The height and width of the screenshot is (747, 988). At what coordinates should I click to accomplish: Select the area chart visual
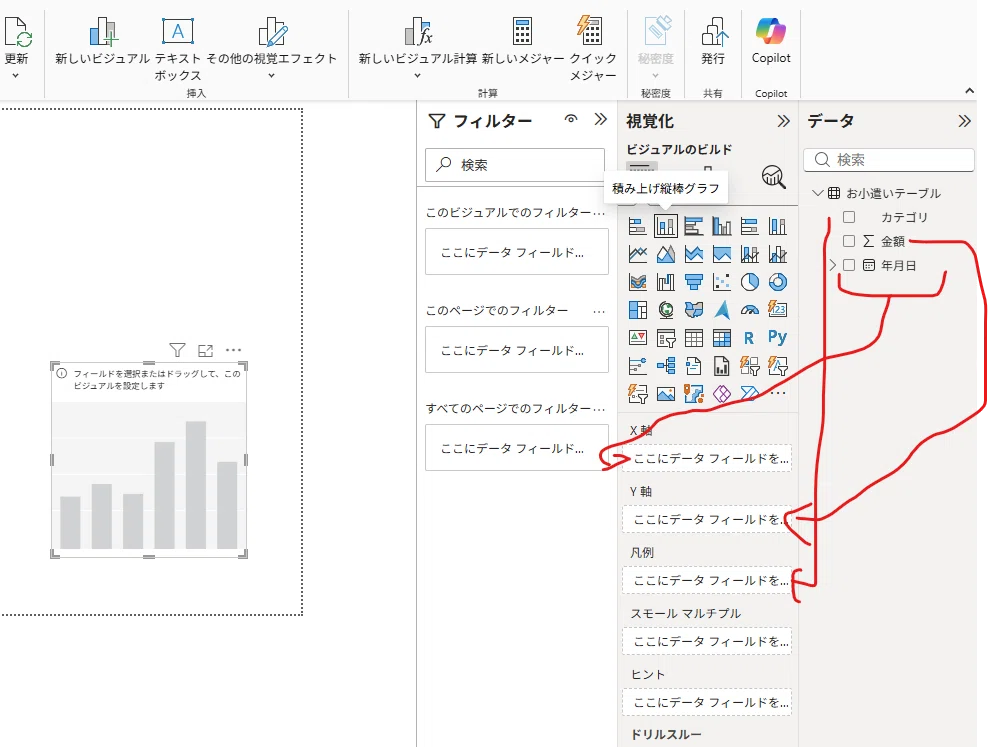[665, 254]
